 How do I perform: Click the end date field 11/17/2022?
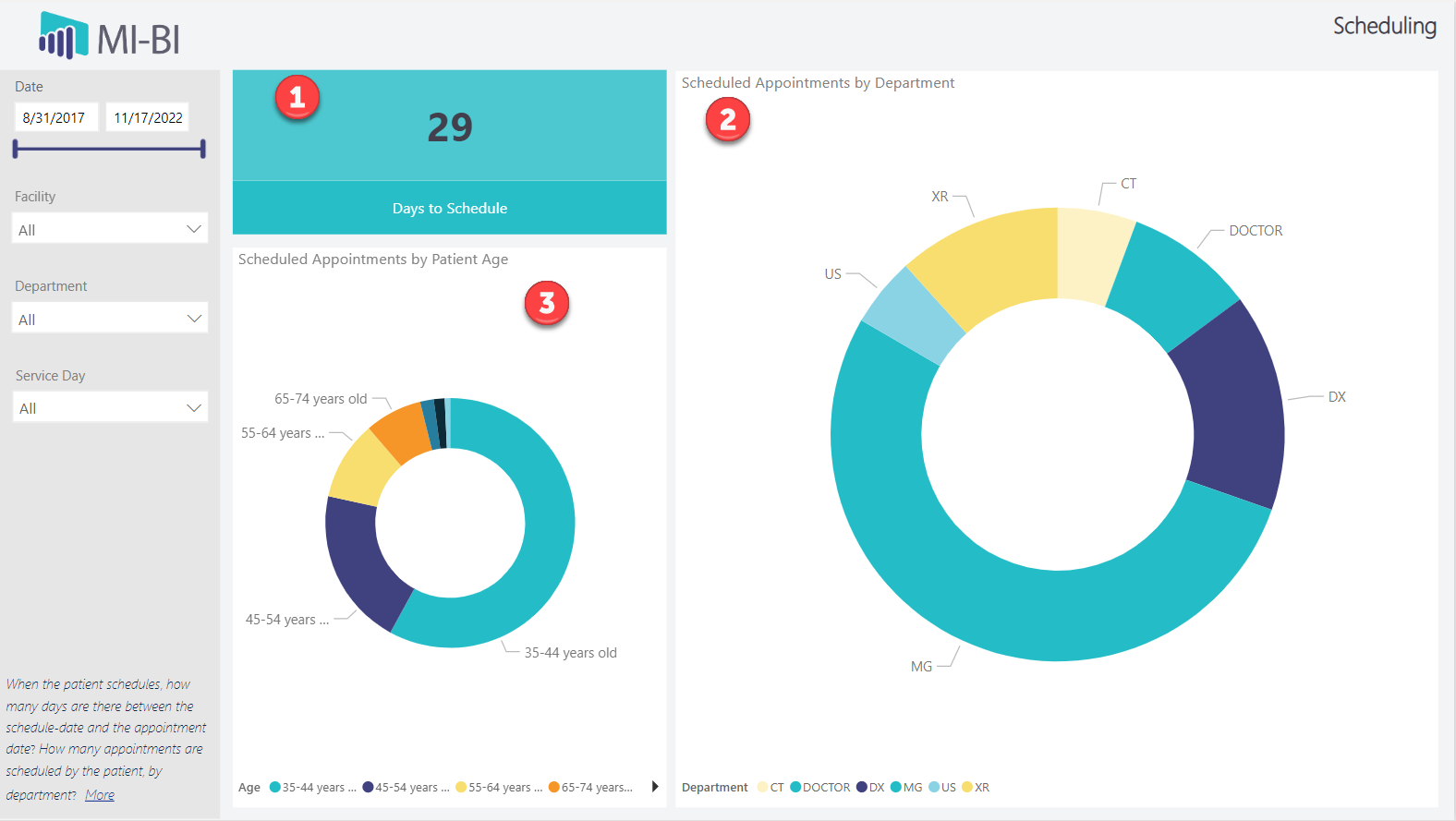click(x=148, y=118)
